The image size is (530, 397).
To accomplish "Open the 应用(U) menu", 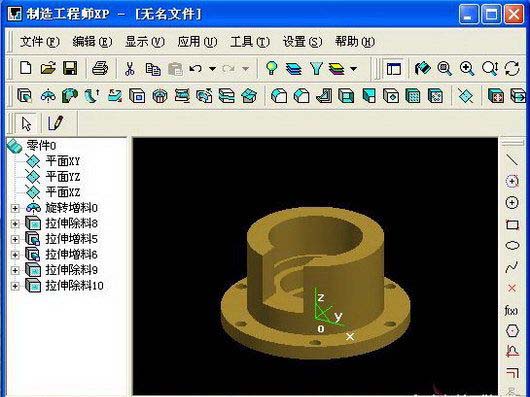I will [x=197, y=42].
